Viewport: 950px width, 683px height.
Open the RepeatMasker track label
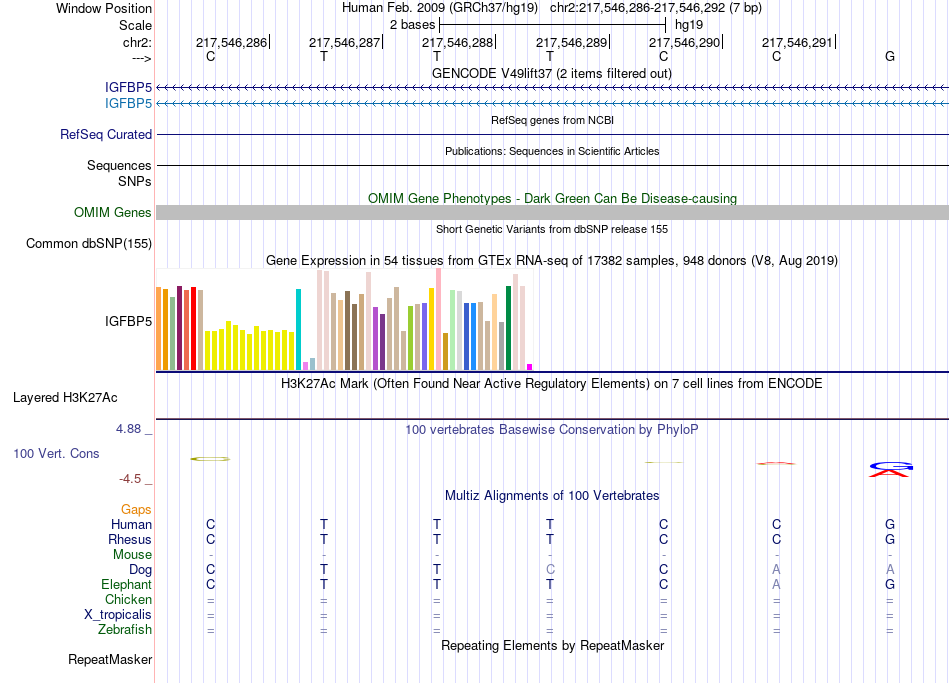(110, 659)
